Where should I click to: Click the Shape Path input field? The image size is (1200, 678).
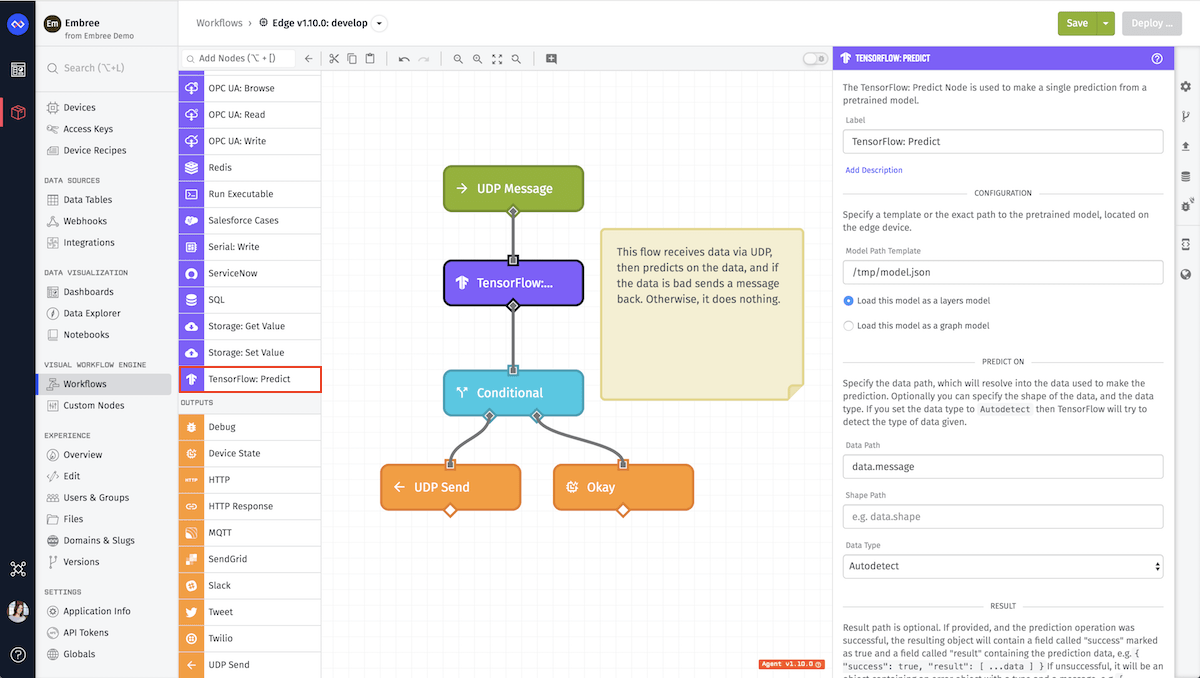click(1003, 516)
